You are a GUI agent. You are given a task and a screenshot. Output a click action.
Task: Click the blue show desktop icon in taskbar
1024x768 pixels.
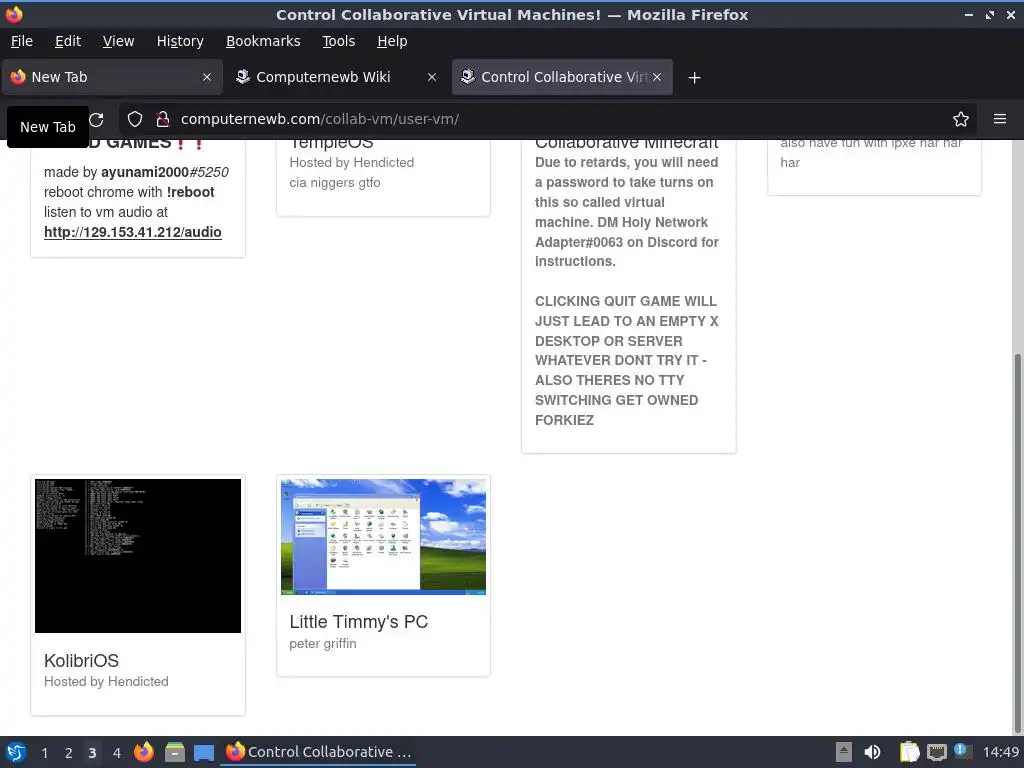204,753
